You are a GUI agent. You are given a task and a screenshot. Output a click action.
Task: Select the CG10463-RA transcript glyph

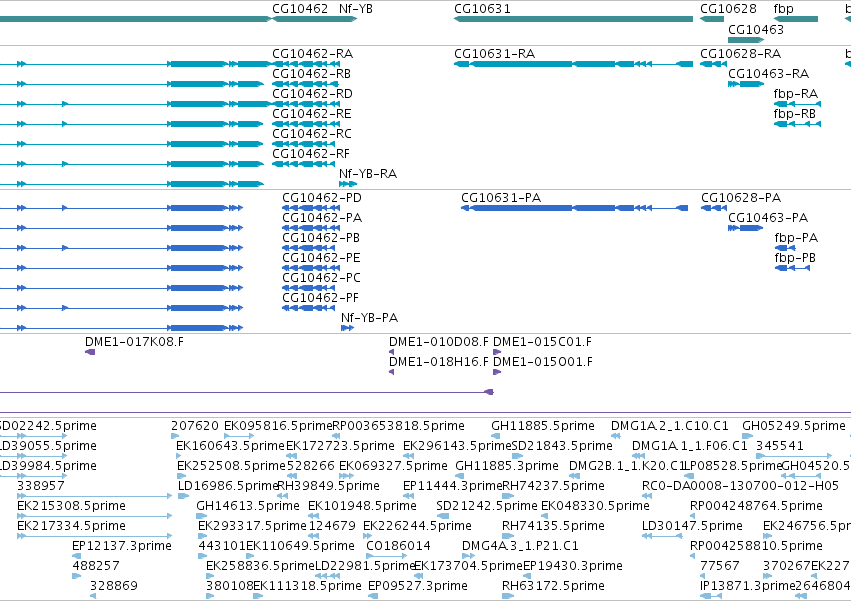coord(746,84)
